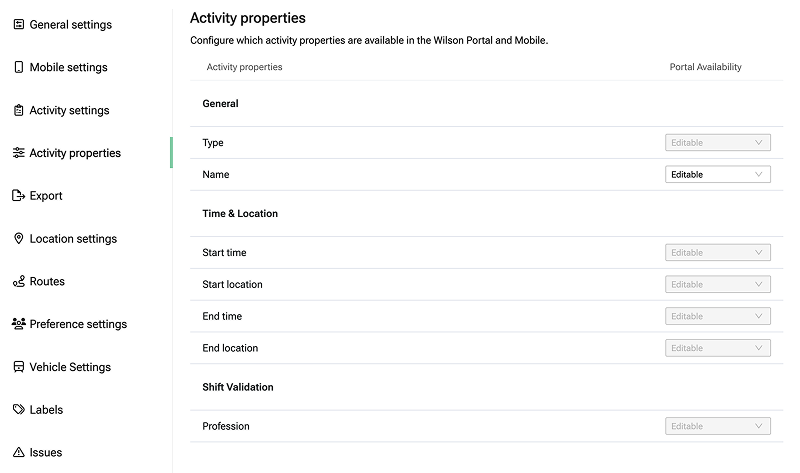Click the Labels tag icon
Viewport: 800px width, 473px height.
point(18,410)
